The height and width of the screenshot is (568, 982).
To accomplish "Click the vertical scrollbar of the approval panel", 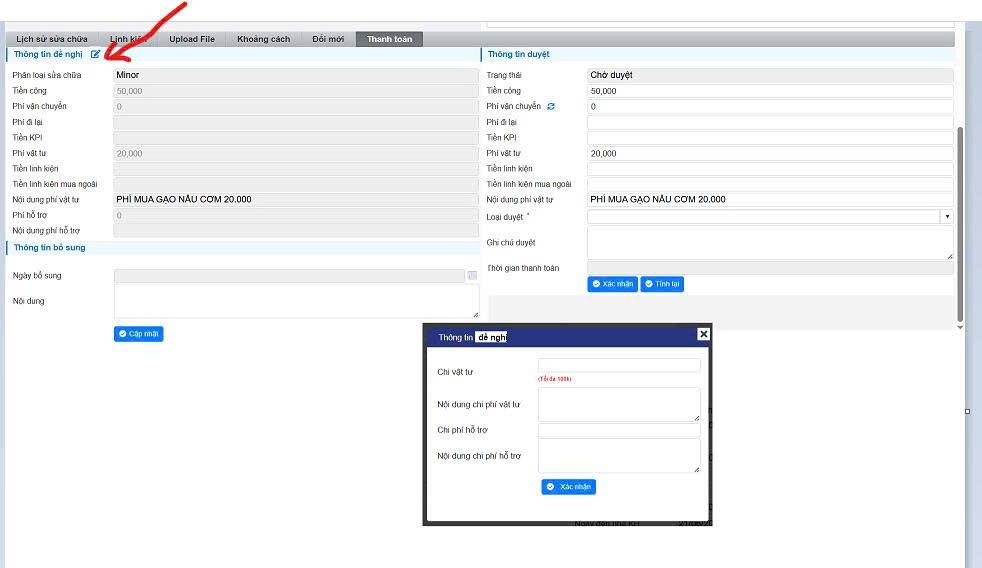I will 960,220.
